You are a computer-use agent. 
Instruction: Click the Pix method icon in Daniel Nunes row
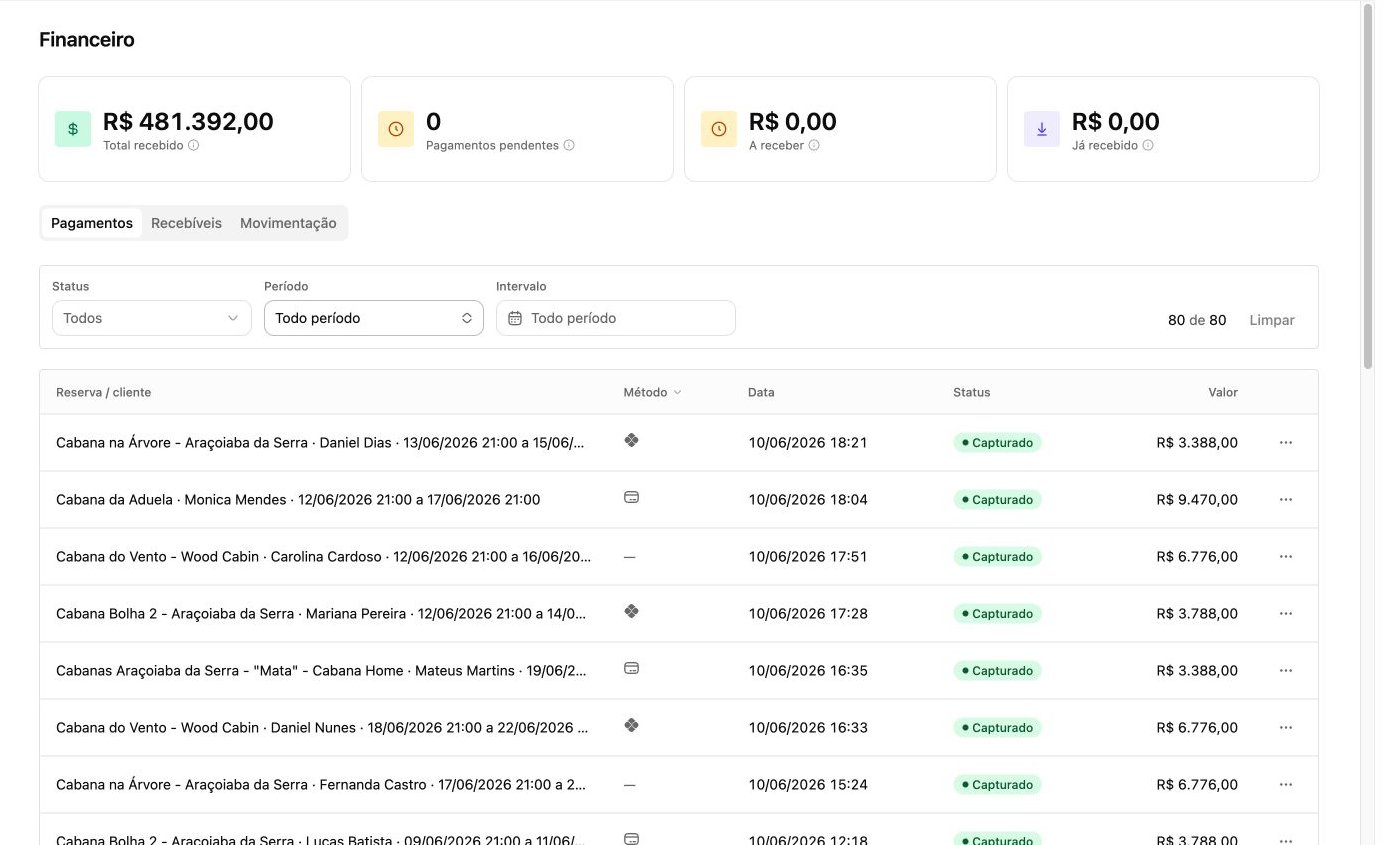pyautogui.click(x=631, y=725)
